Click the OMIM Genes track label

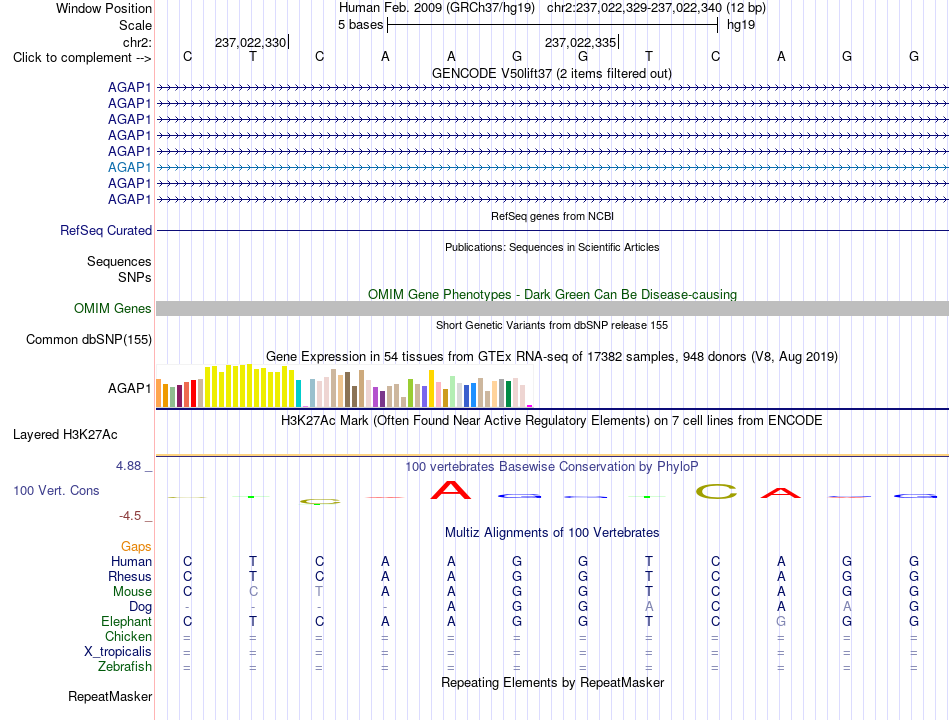[112, 308]
